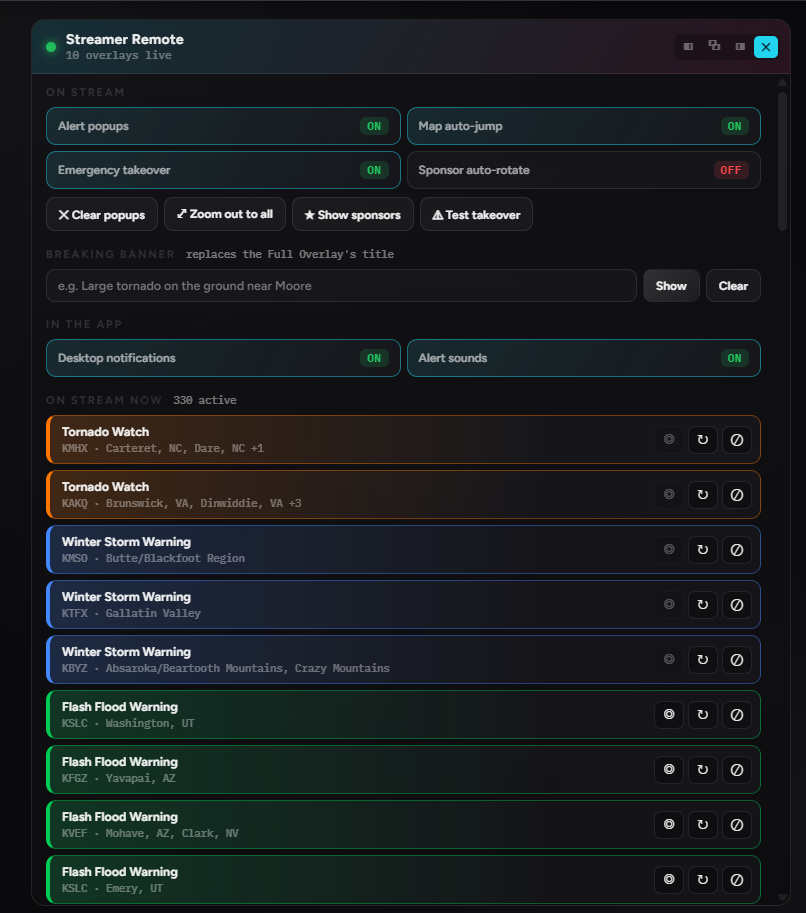
Task: Refresh the KAKQ Tornado Watch alert
Action: pos(703,494)
